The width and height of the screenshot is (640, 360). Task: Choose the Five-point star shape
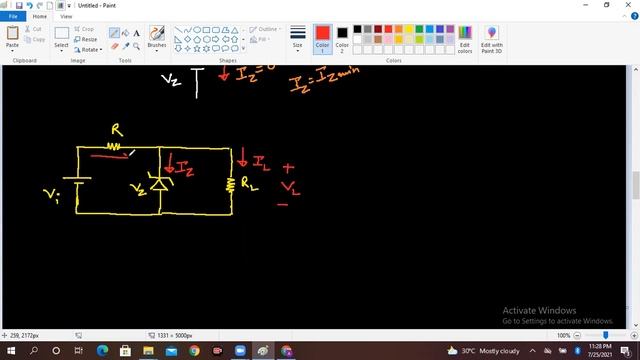197,49
